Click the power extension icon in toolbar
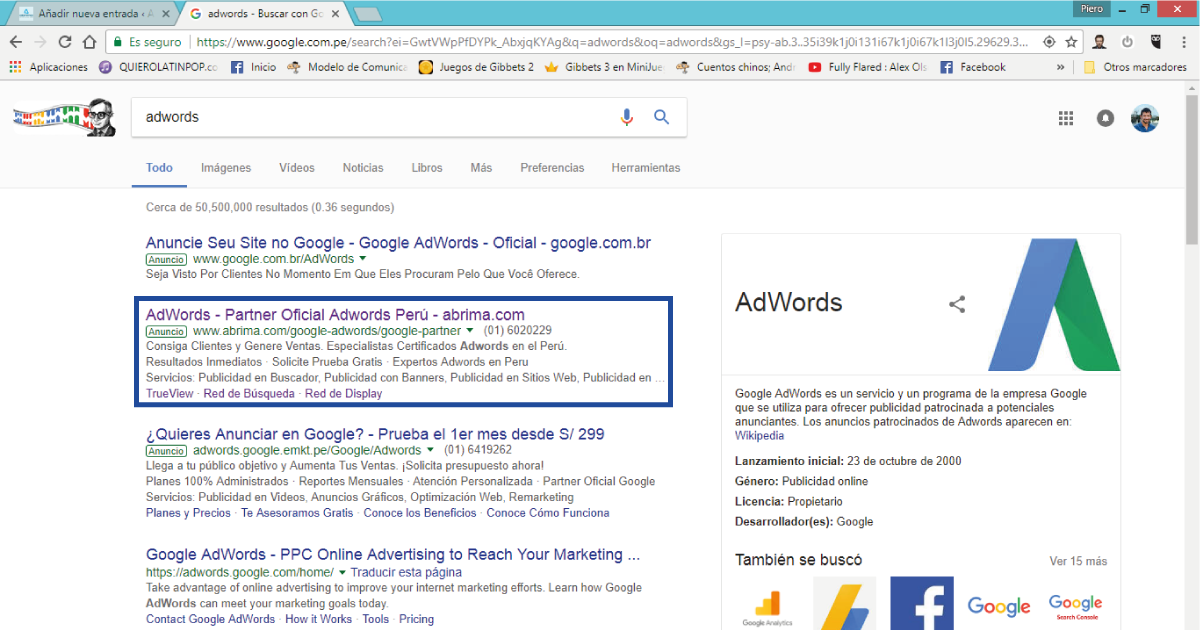The width and height of the screenshot is (1200, 630). click(1128, 42)
